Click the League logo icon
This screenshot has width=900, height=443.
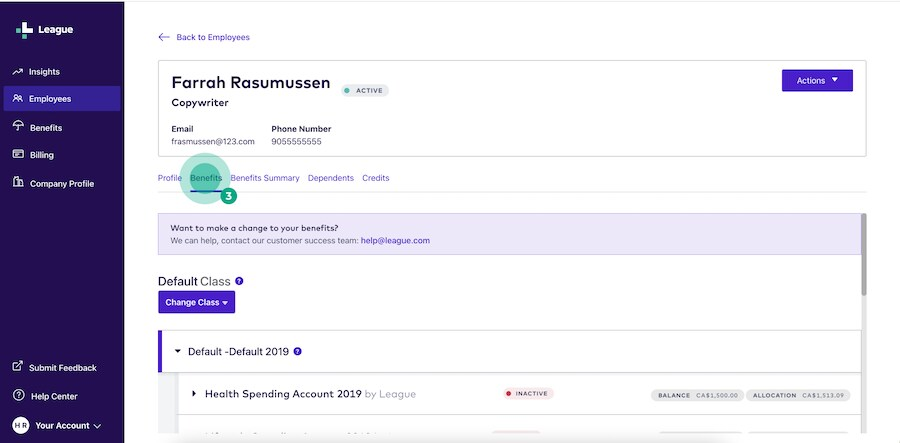pos(24,30)
